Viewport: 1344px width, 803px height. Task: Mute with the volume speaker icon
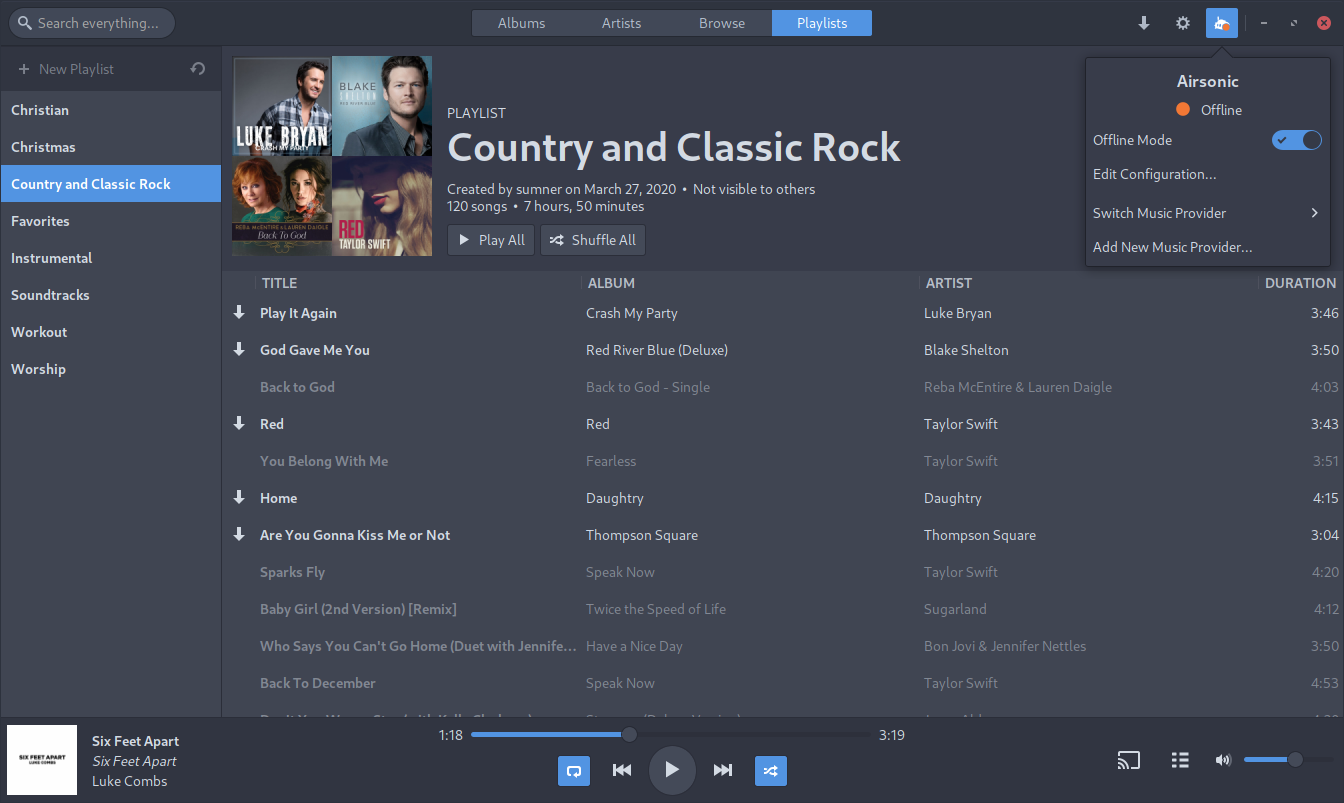coord(1223,760)
